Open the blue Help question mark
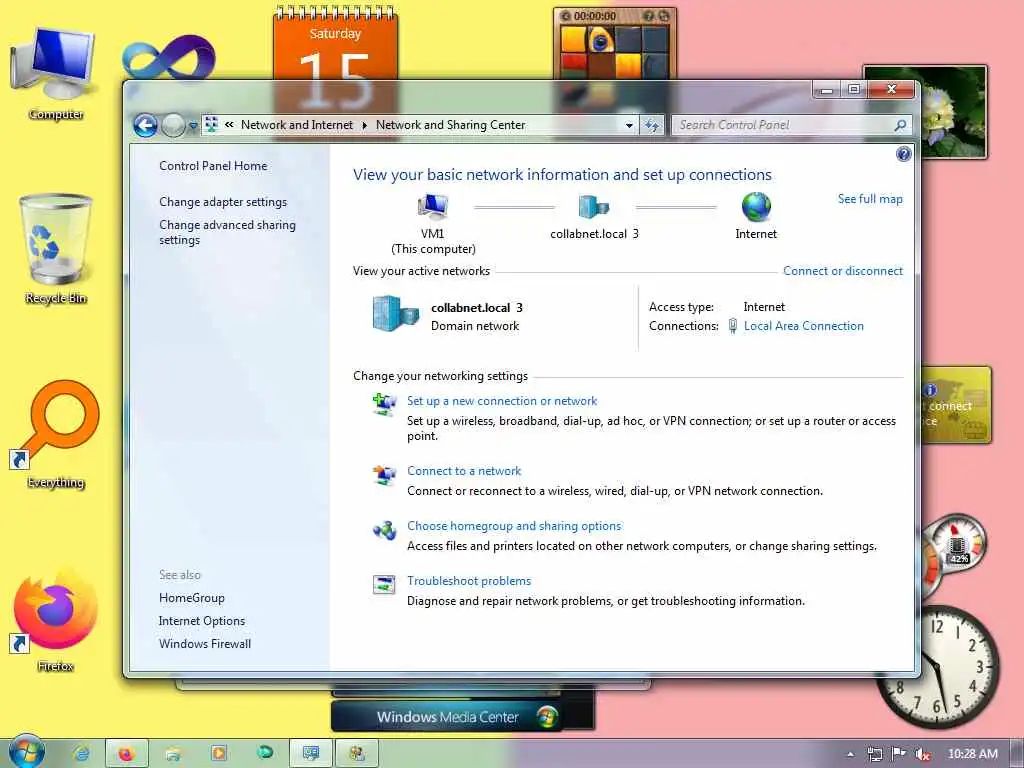 click(x=903, y=154)
